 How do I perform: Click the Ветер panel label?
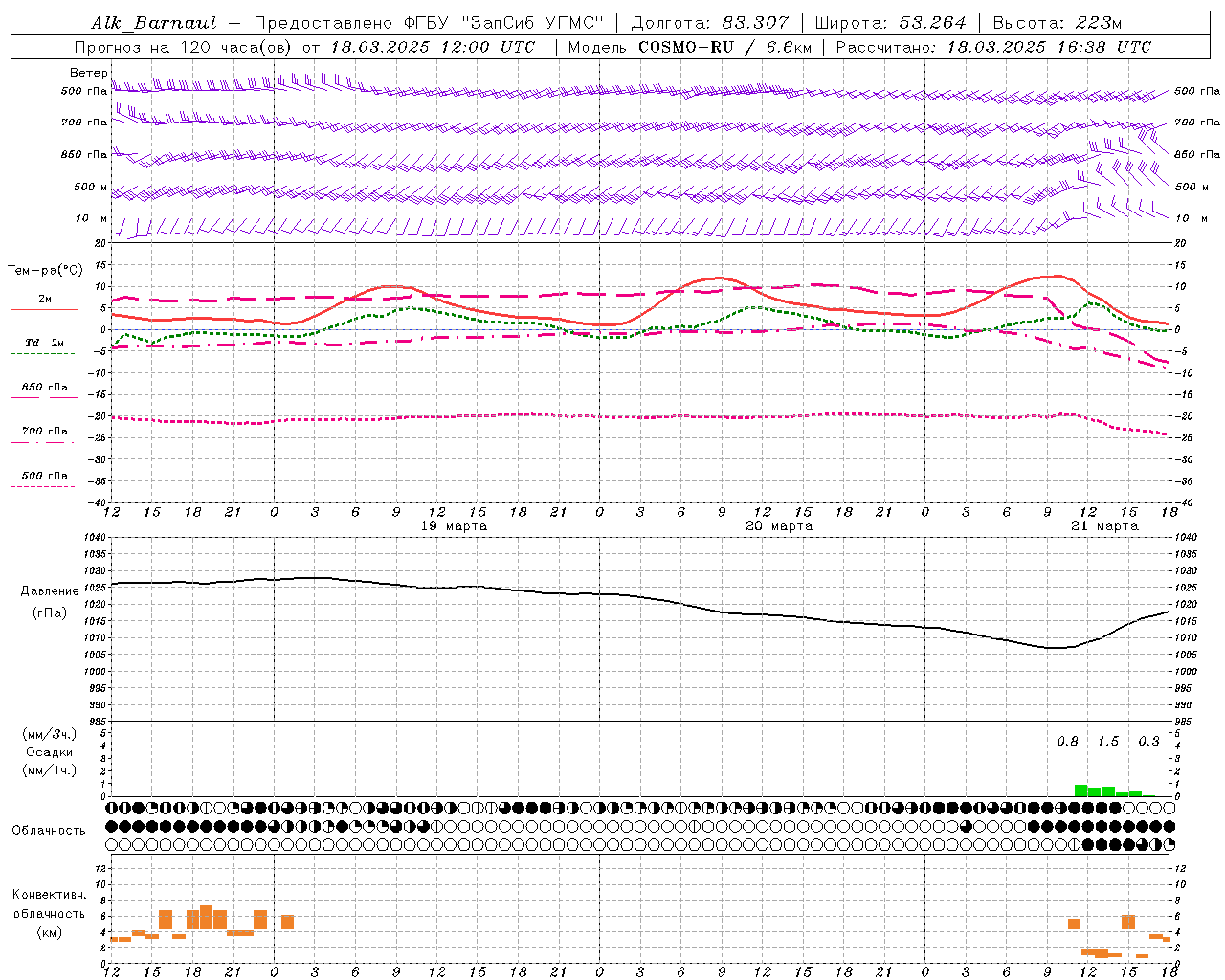pyautogui.click(x=88, y=73)
